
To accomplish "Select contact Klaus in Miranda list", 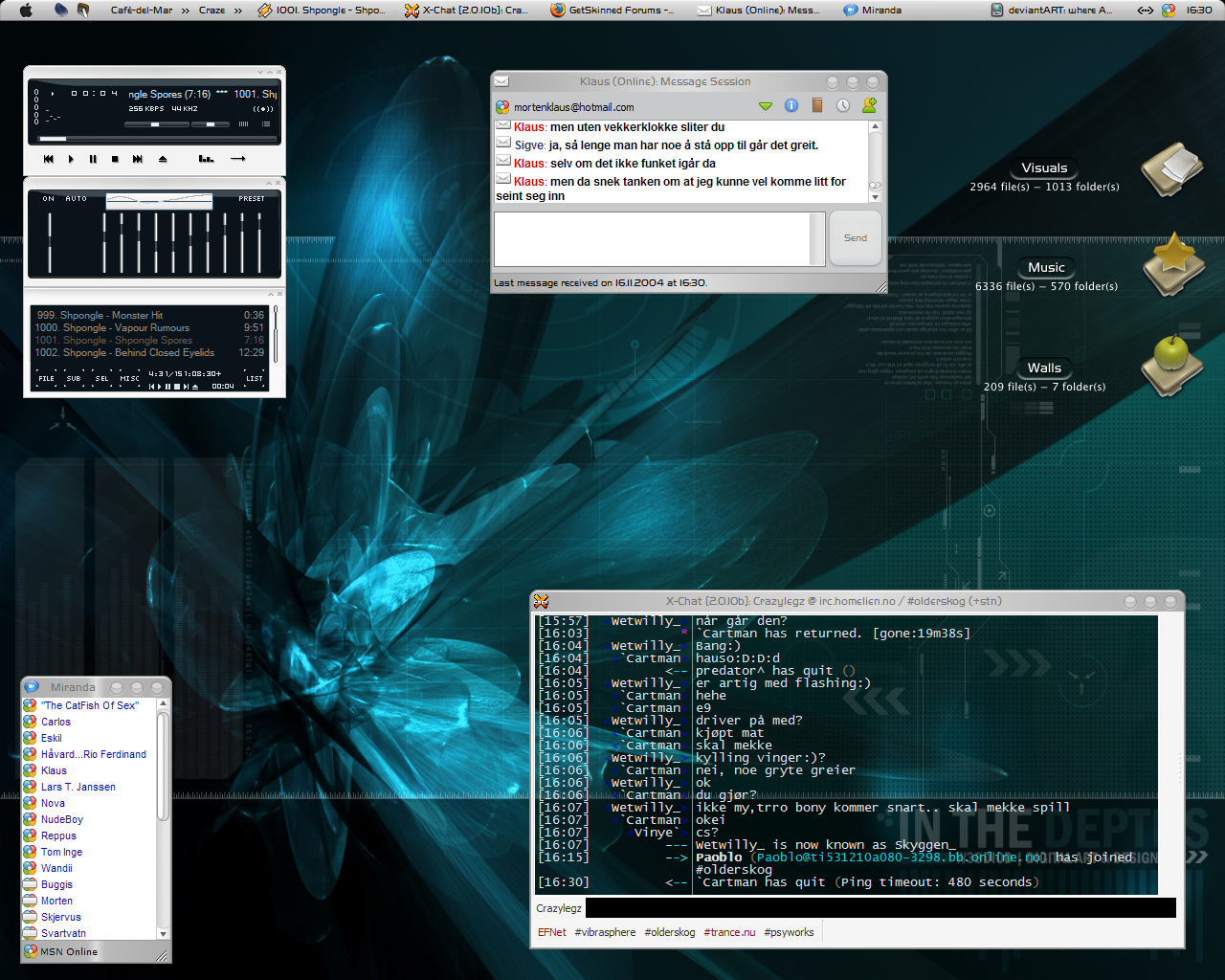I will pyautogui.click(x=54, y=770).
